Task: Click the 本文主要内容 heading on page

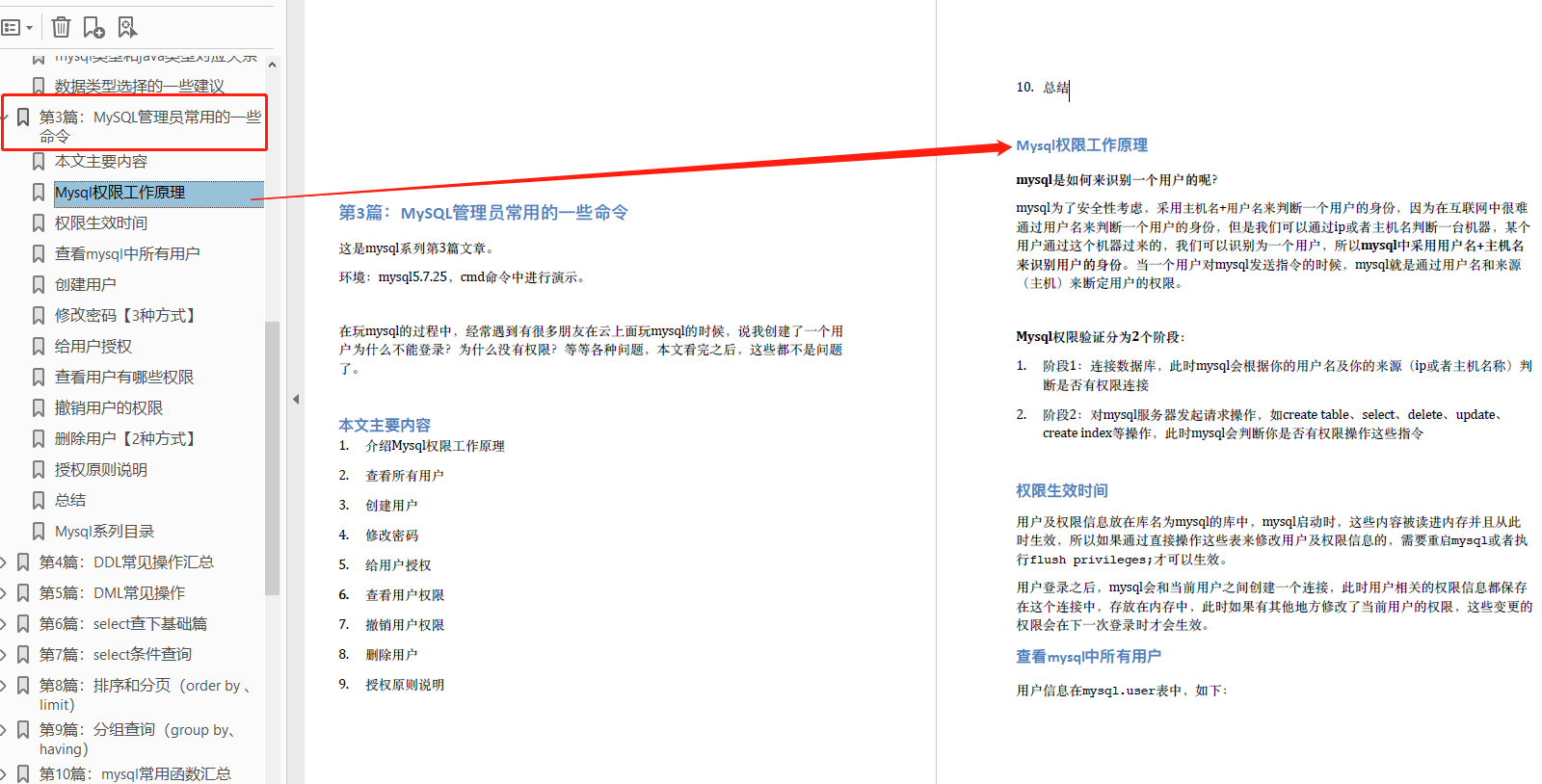Action: pyautogui.click(x=385, y=425)
